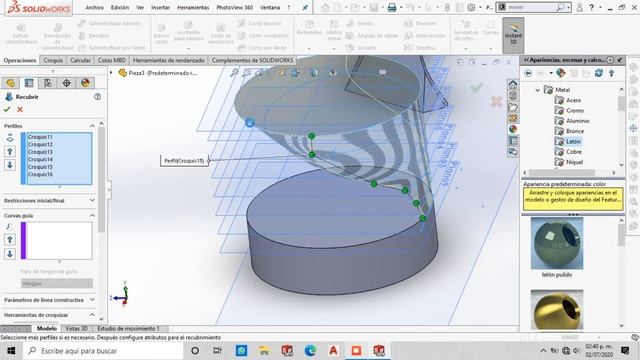Move guide curve down in Curvas guía
Screen dimensions: 640x360
click(10, 254)
